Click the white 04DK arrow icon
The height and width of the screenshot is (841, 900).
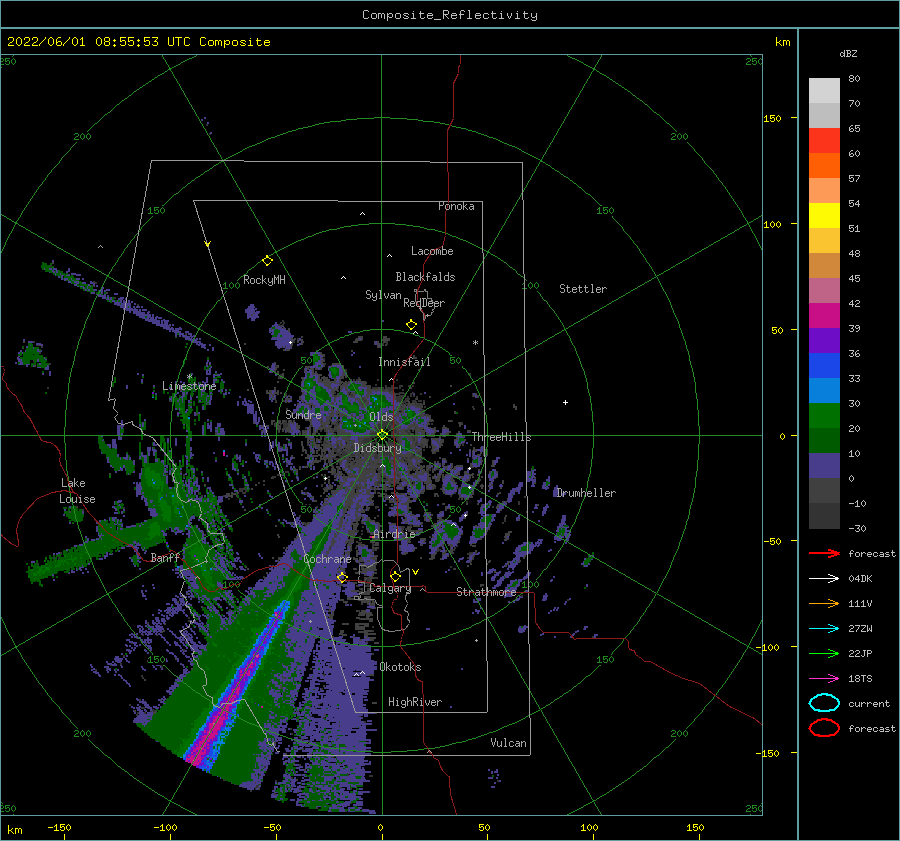pyautogui.click(x=824, y=578)
